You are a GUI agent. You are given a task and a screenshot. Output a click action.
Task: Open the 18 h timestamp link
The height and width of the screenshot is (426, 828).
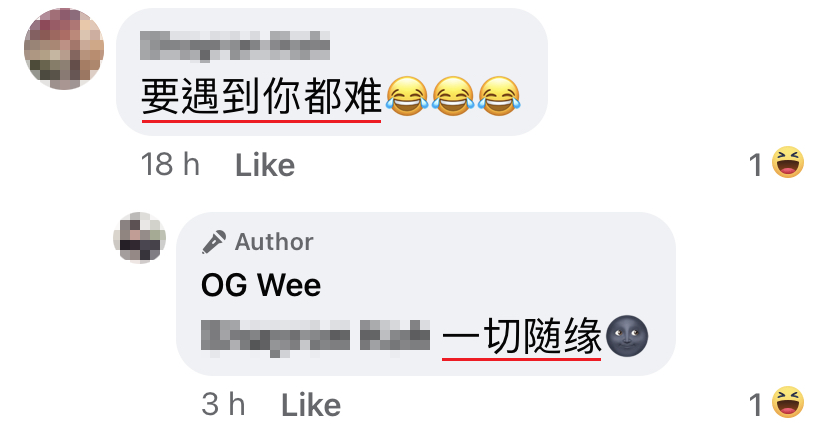point(170,164)
